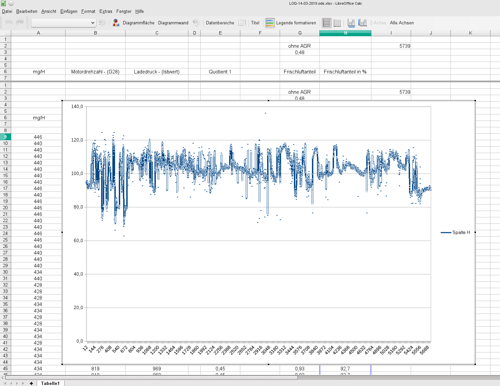Click the 'Frischluftanteil' cell in column G
The width and height of the screenshot is (500, 386).
pos(299,72)
